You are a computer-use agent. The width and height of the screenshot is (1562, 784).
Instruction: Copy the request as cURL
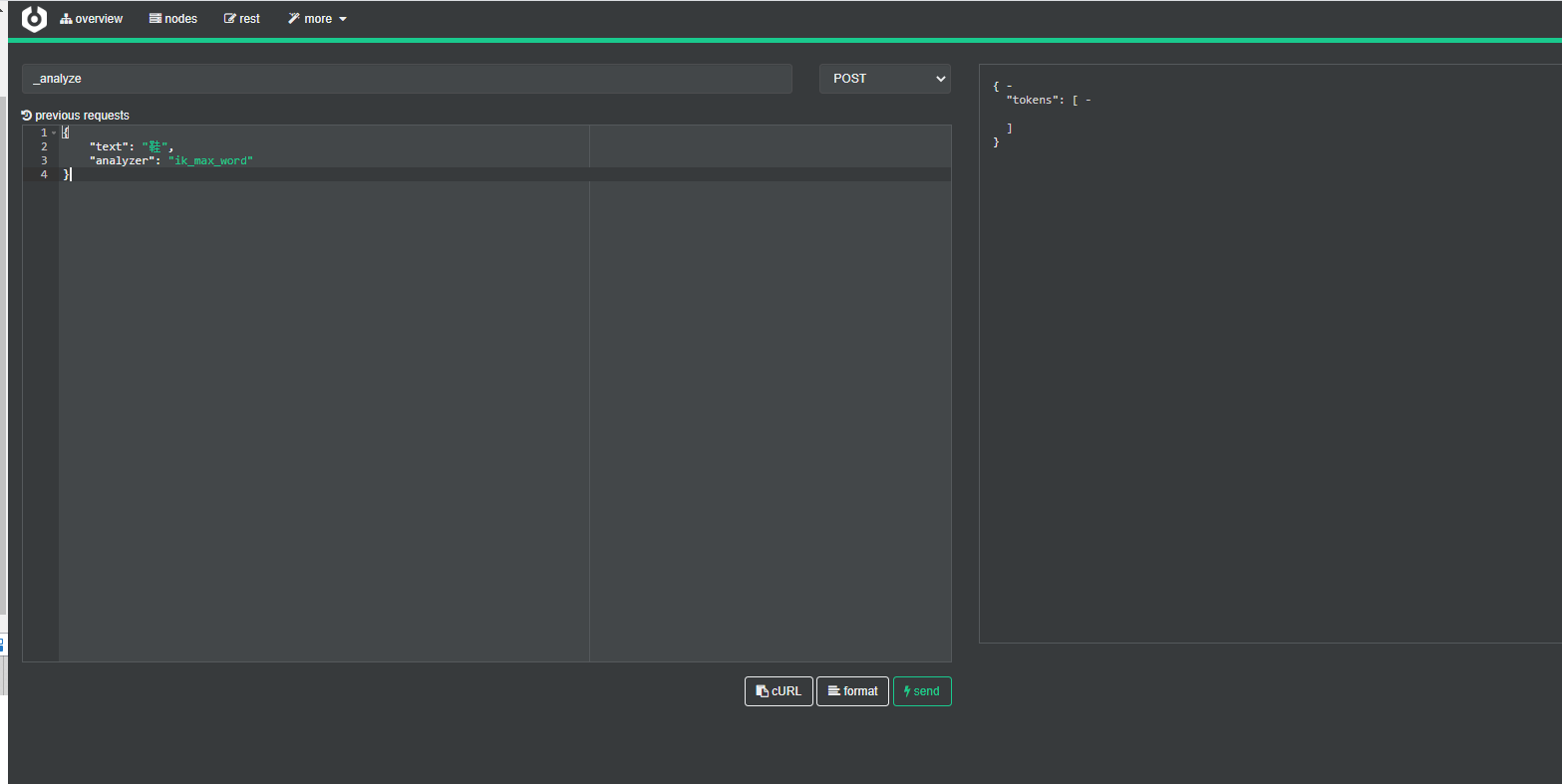[779, 690]
